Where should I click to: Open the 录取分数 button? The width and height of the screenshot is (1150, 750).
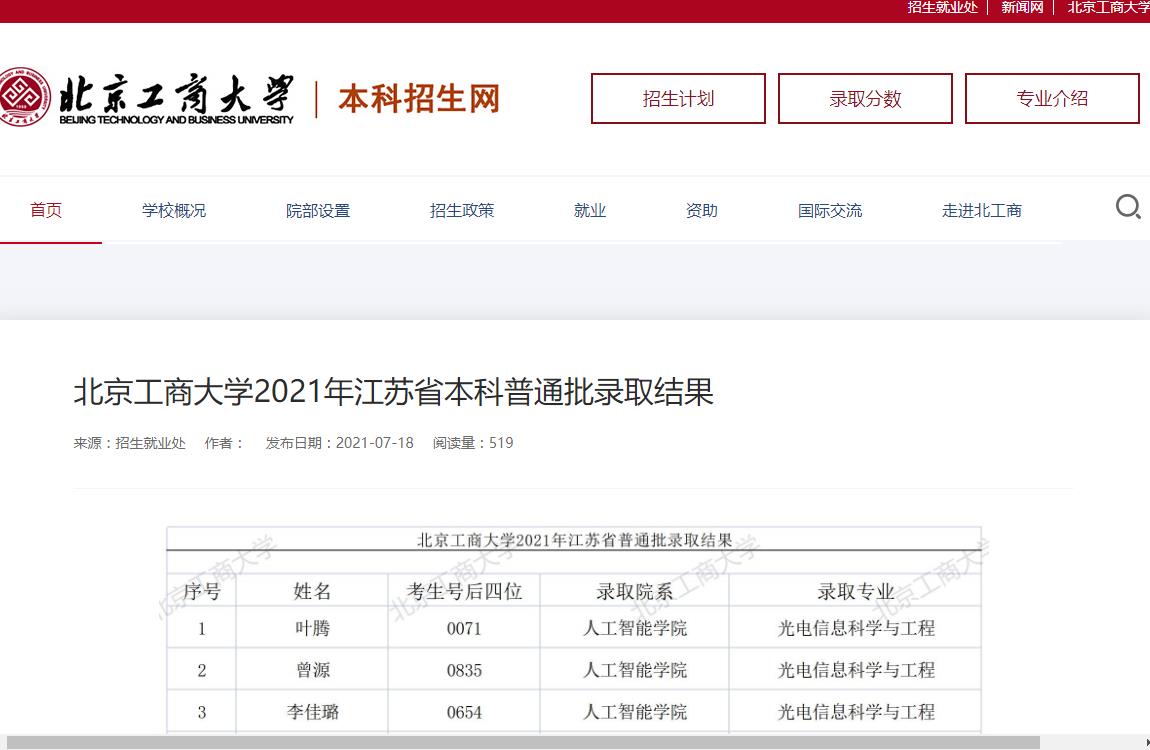(x=865, y=98)
